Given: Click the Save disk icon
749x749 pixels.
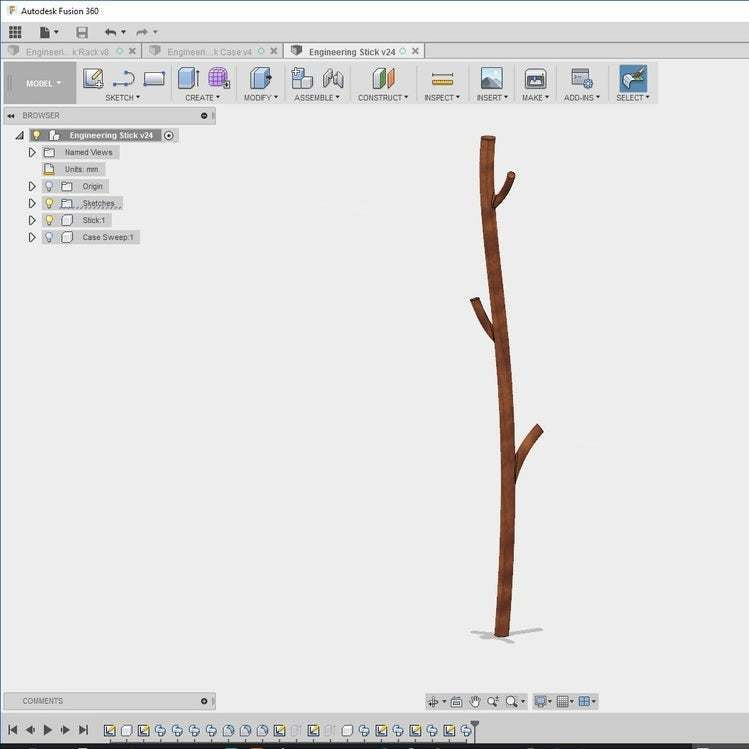Looking at the screenshot, I should (x=82, y=32).
